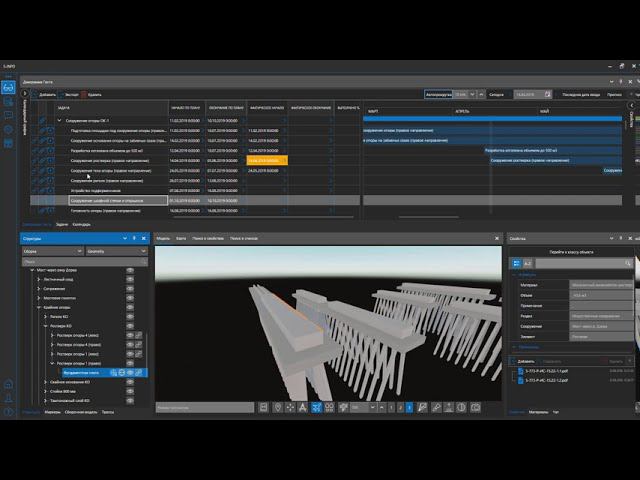
Task: Open the timescale dropdown arrow next to Авторазгрузка
Action: point(472,94)
